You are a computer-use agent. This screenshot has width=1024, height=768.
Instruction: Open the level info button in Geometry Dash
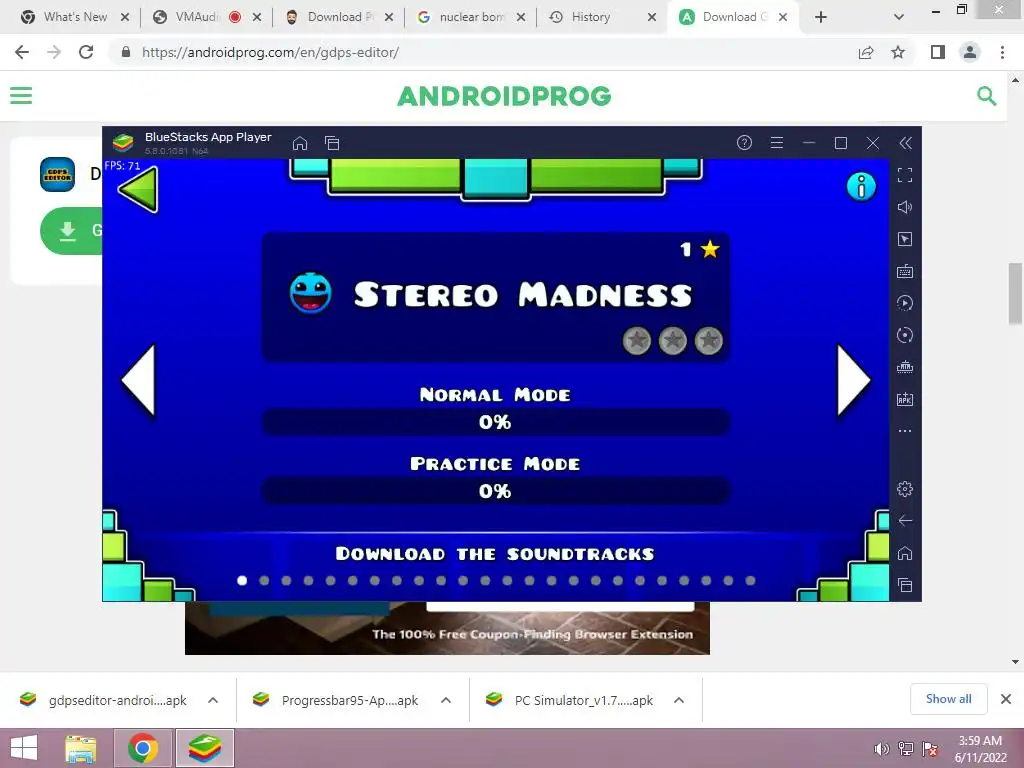tap(861, 187)
